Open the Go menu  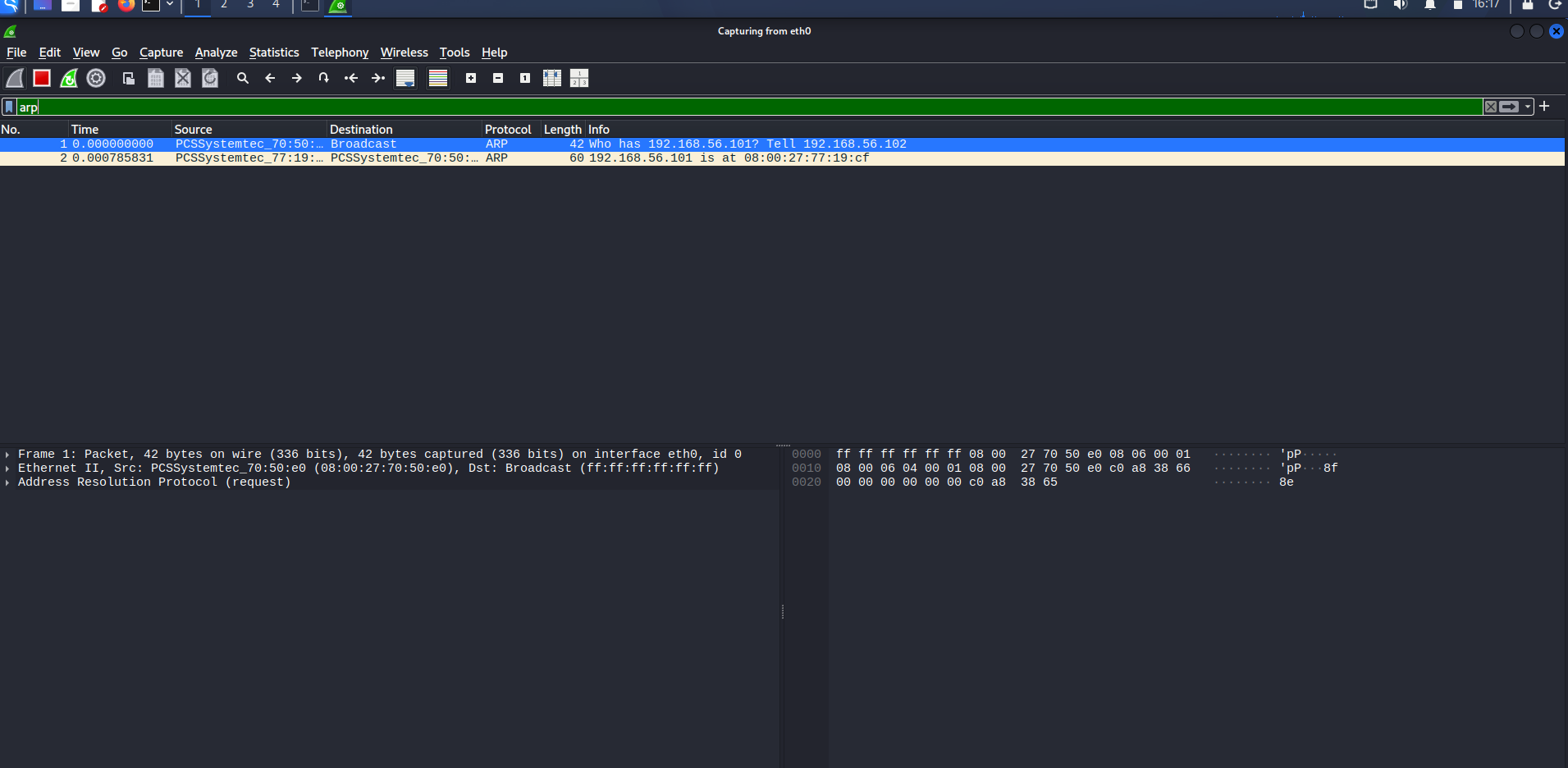[x=120, y=53]
